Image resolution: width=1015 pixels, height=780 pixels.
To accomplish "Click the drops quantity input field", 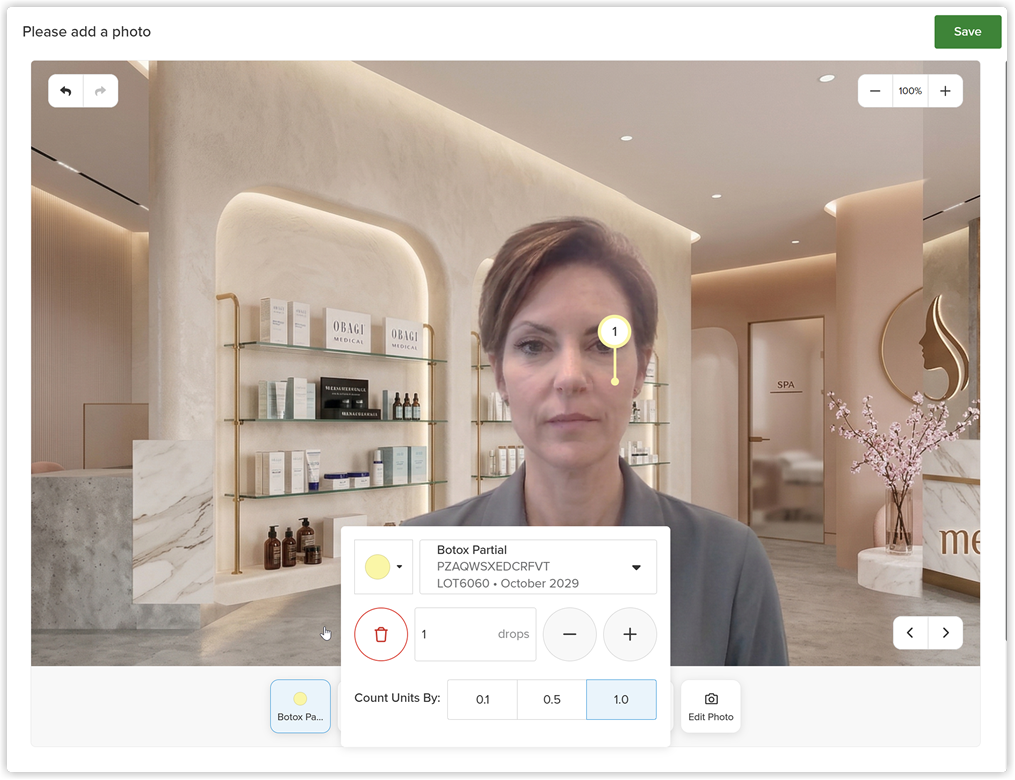I will pyautogui.click(x=475, y=634).
